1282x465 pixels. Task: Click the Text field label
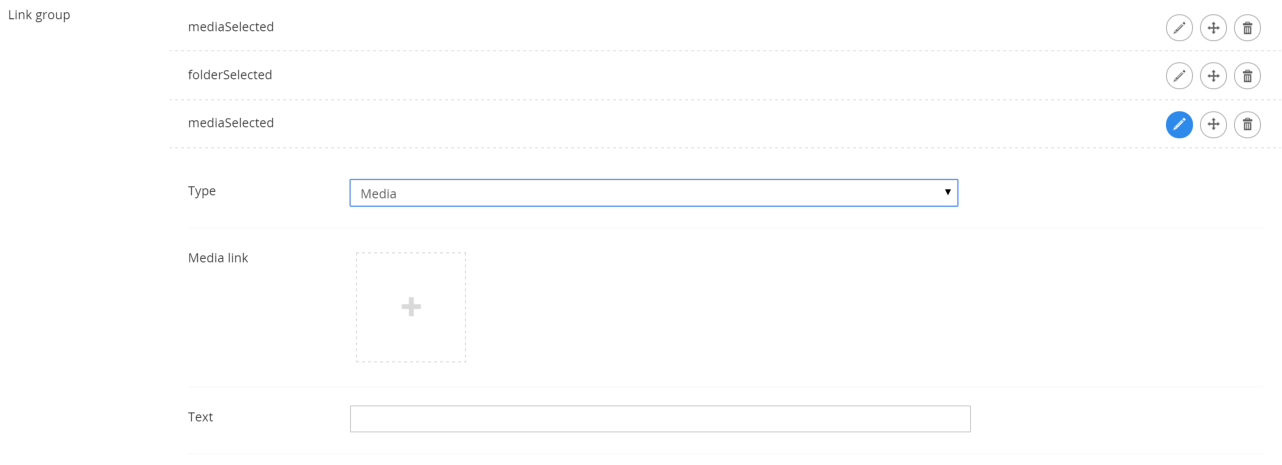pos(201,417)
